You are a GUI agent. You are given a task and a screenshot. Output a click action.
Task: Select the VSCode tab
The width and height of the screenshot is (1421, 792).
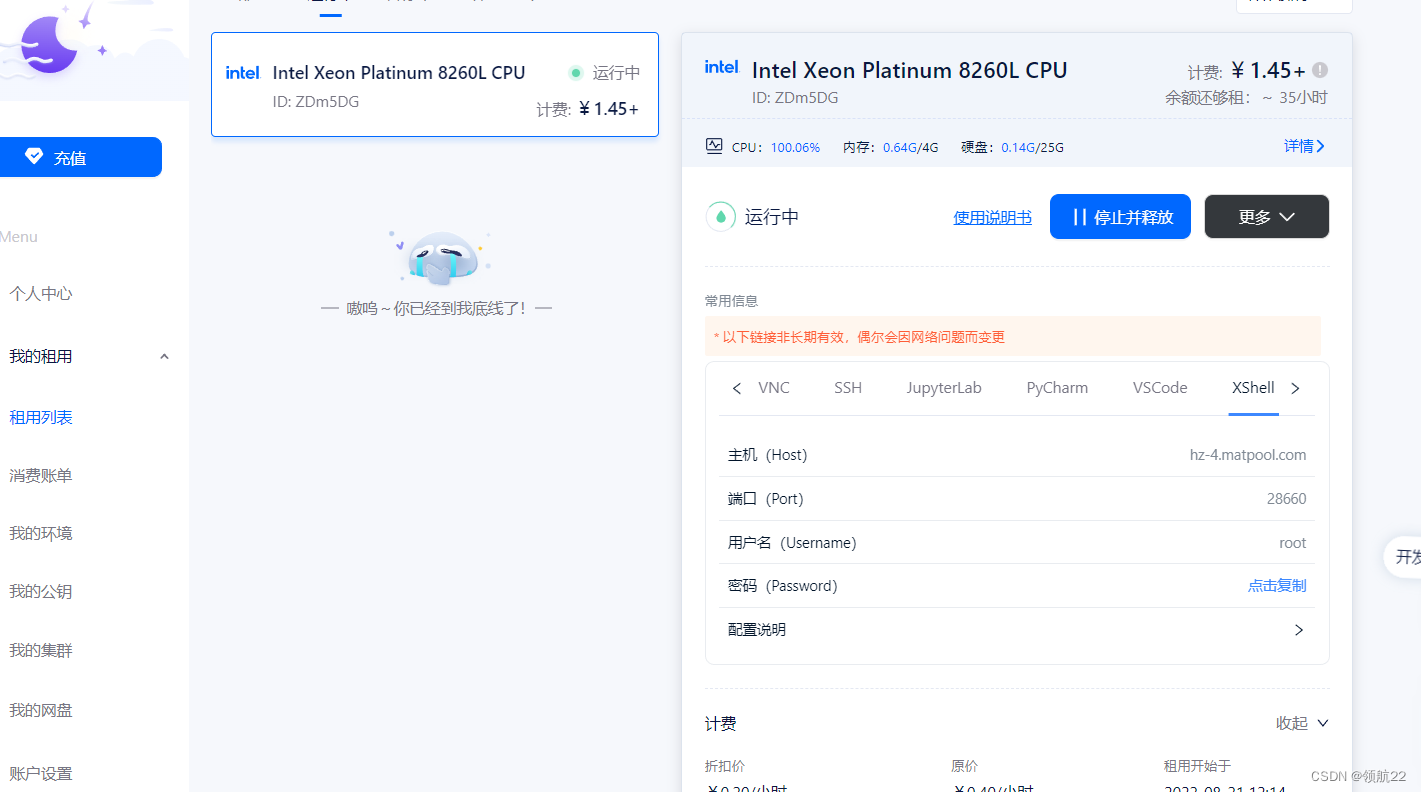1160,388
